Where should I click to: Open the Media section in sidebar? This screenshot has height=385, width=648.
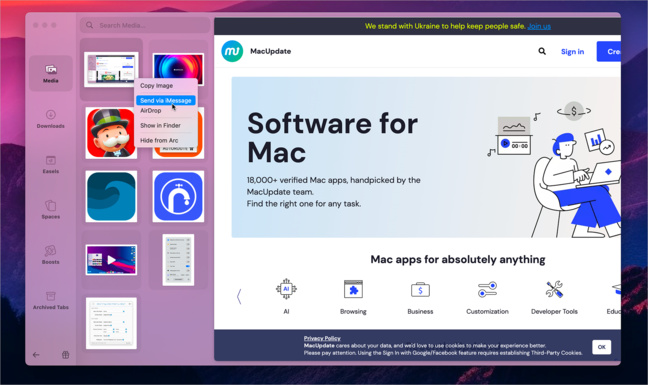pyautogui.click(x=51, y=73)
